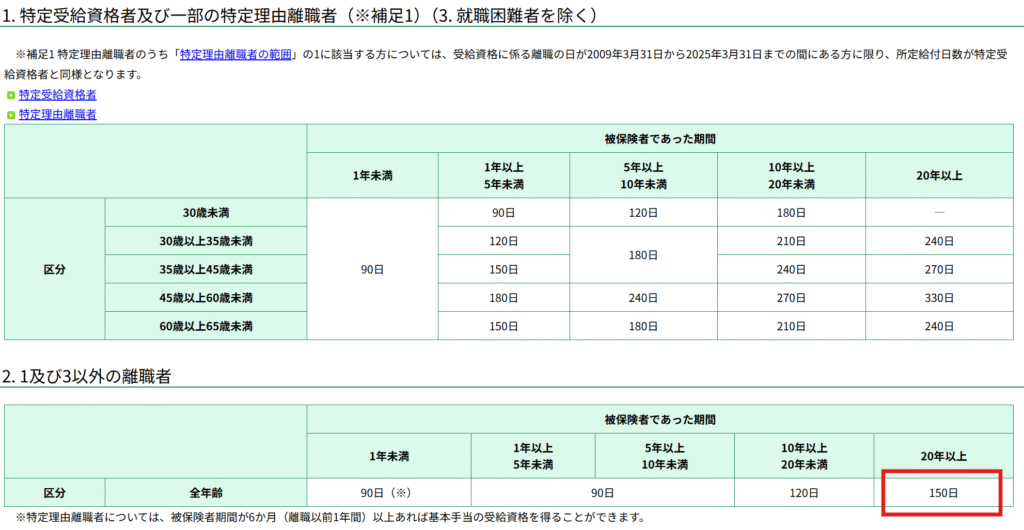The image size is (1024, 530).
Task: Click 120日 in the 30歳以上35歳未満 row
Action: click(x=504, y=241)
